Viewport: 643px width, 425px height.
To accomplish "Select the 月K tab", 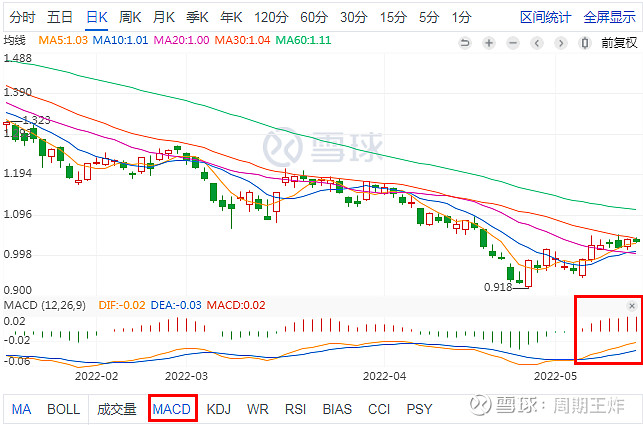I will pos(164,17).
